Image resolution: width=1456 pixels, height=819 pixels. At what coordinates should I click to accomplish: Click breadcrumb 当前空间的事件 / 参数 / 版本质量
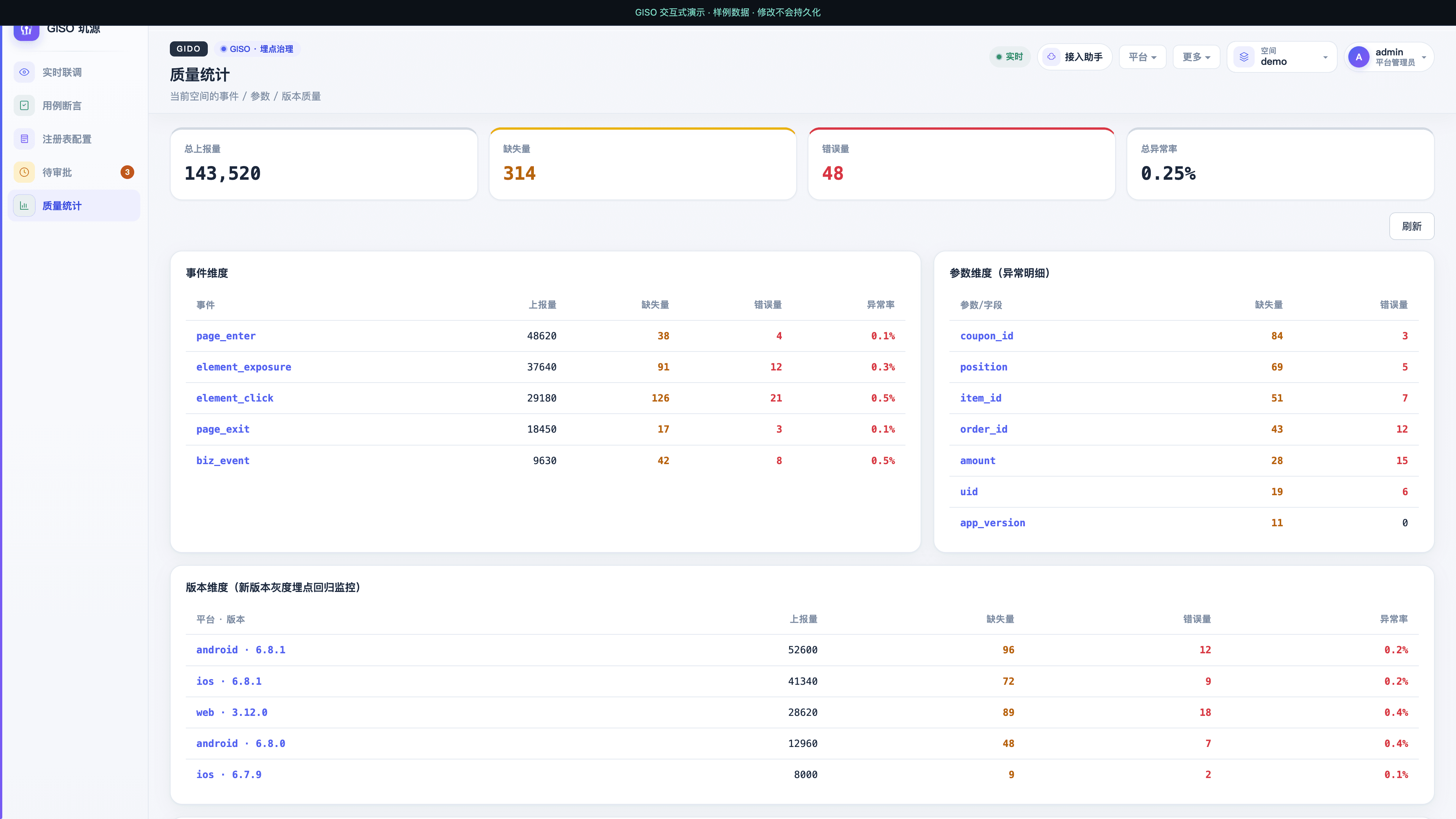point(245,96)
